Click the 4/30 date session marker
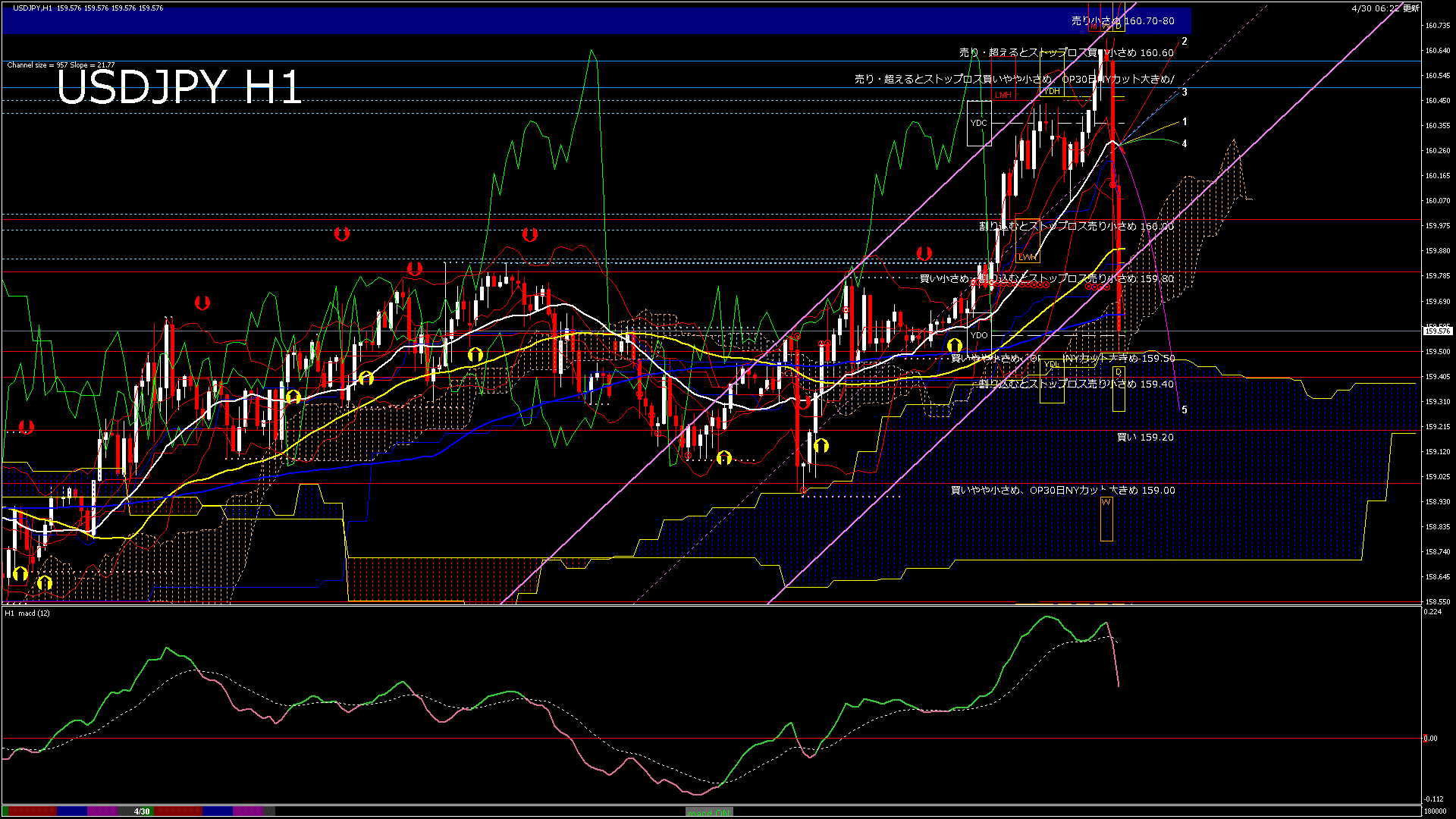 [142, 811]
